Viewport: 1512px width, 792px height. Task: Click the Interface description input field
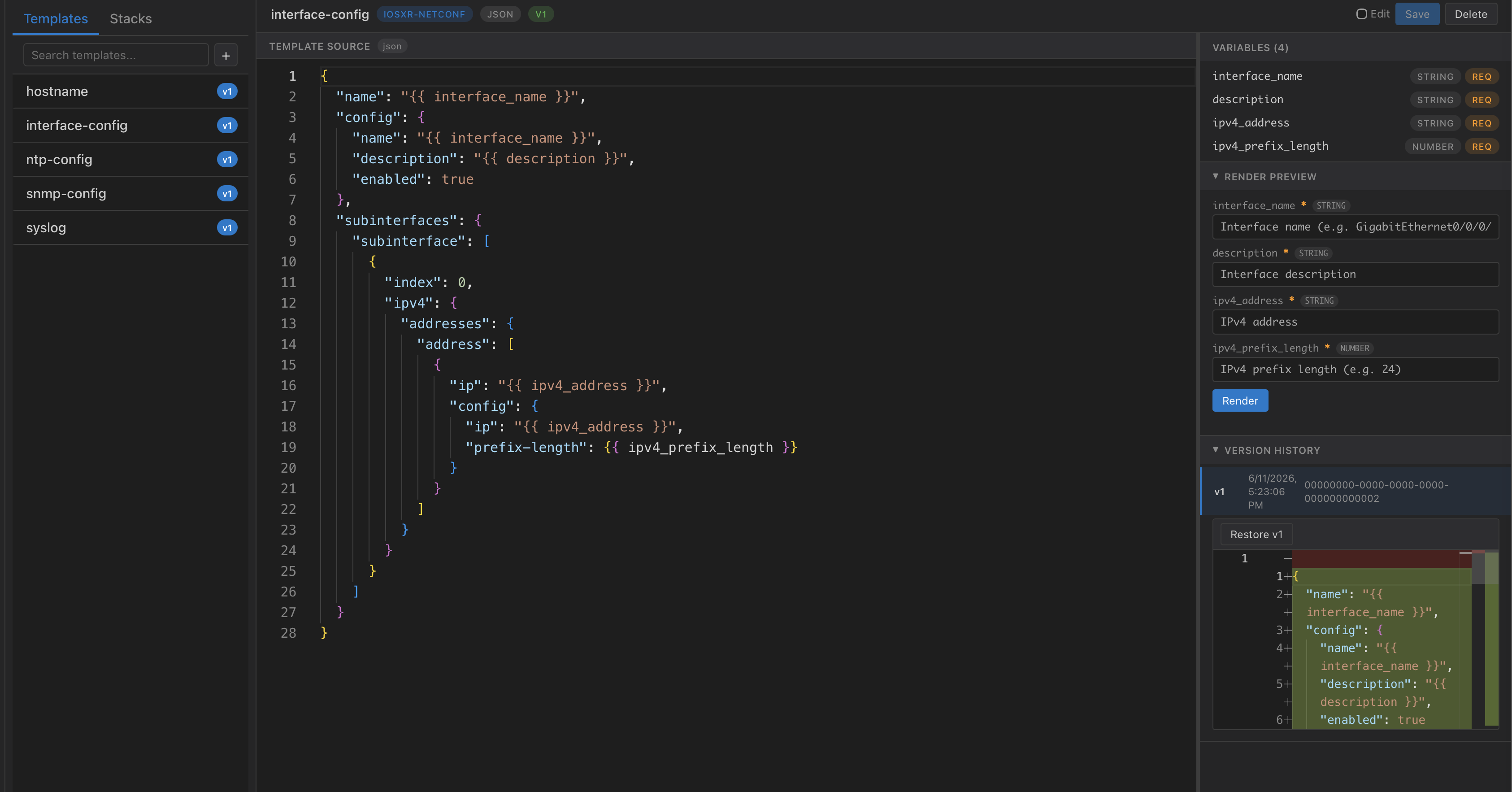pos(1355,274)
